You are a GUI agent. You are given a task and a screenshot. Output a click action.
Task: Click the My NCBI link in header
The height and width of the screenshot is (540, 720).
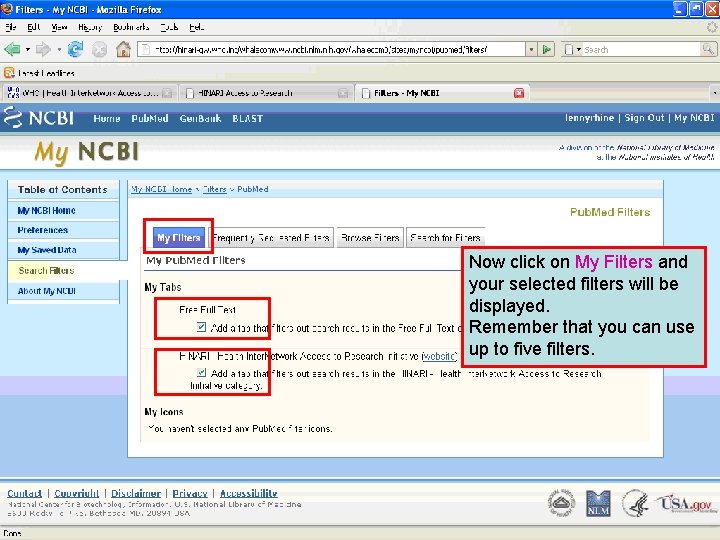coord(694,118)
